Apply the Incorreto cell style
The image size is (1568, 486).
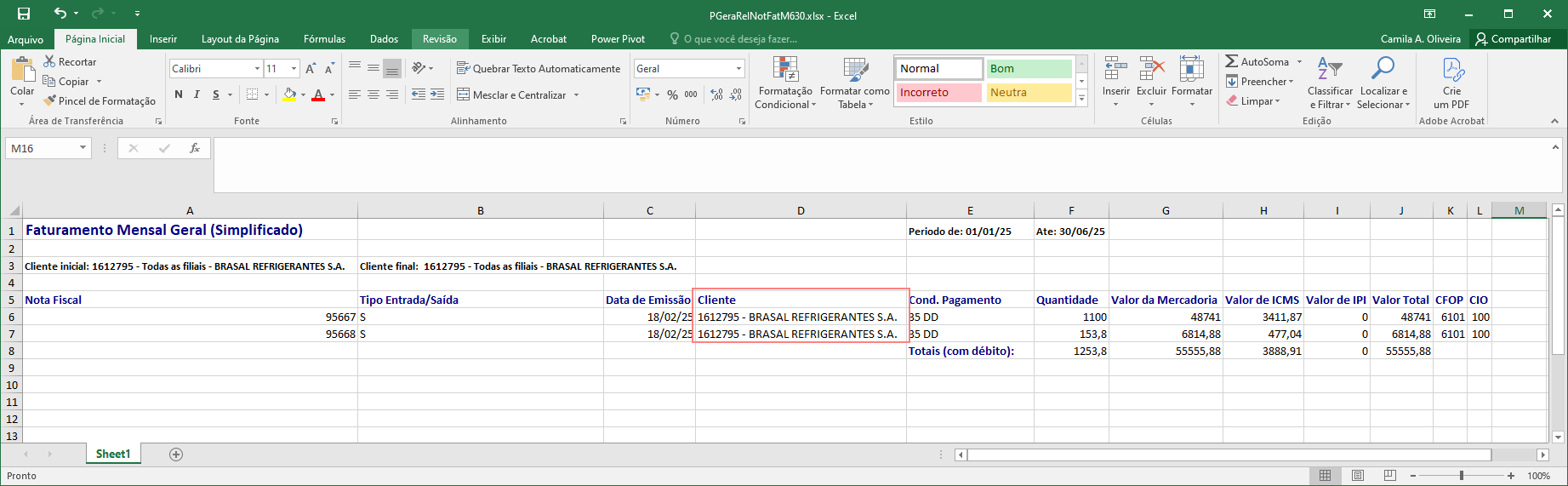[938, 93]
